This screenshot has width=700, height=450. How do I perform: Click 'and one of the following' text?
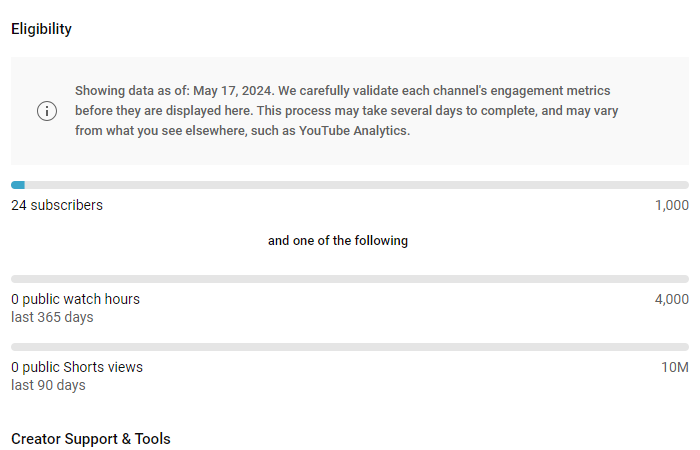pyautogui.click(x=338, y=241)
